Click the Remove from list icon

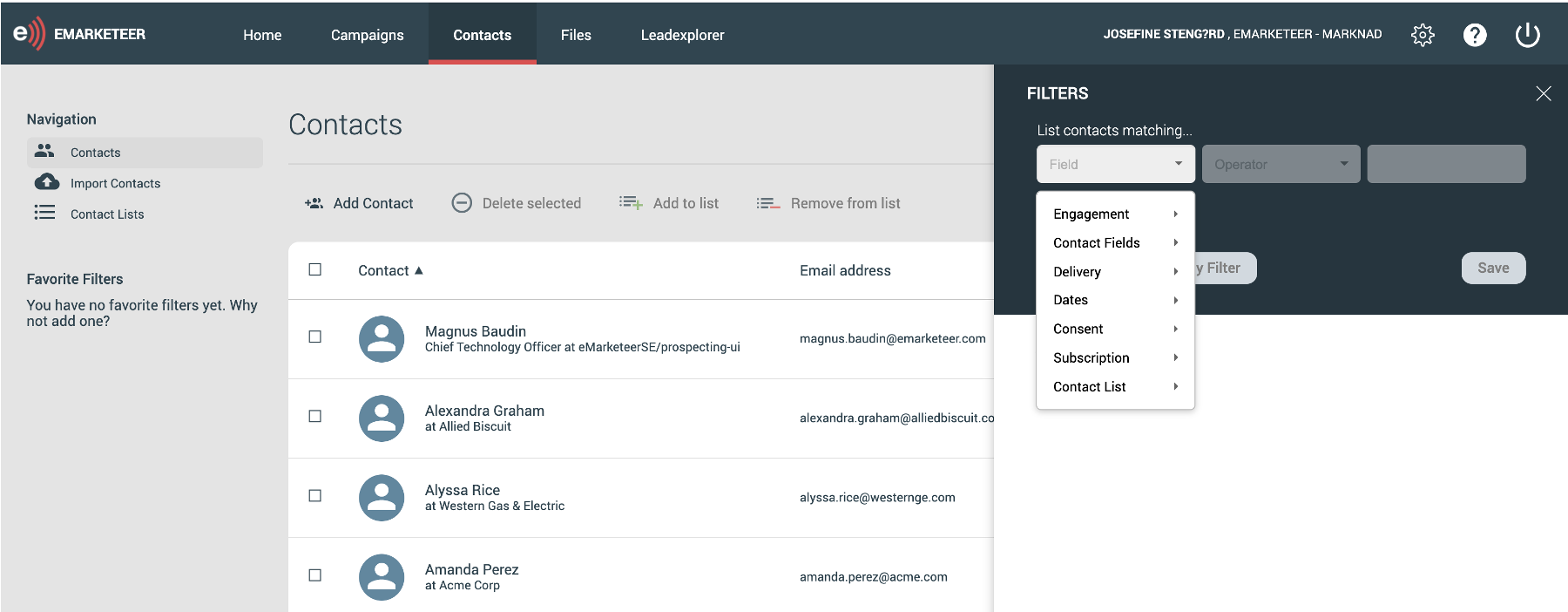[768, 203]
